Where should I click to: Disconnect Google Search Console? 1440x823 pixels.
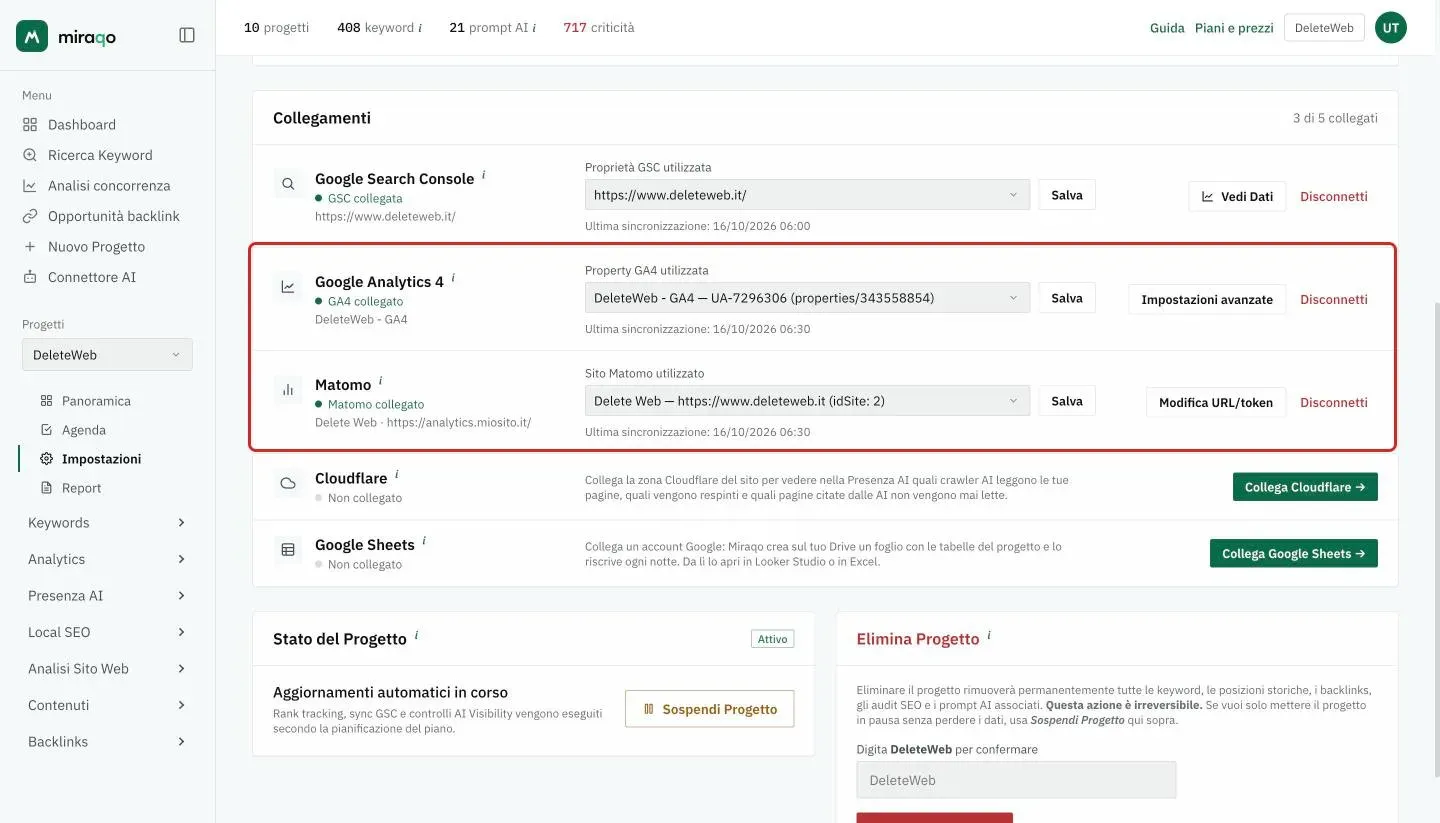[1334, 197]
